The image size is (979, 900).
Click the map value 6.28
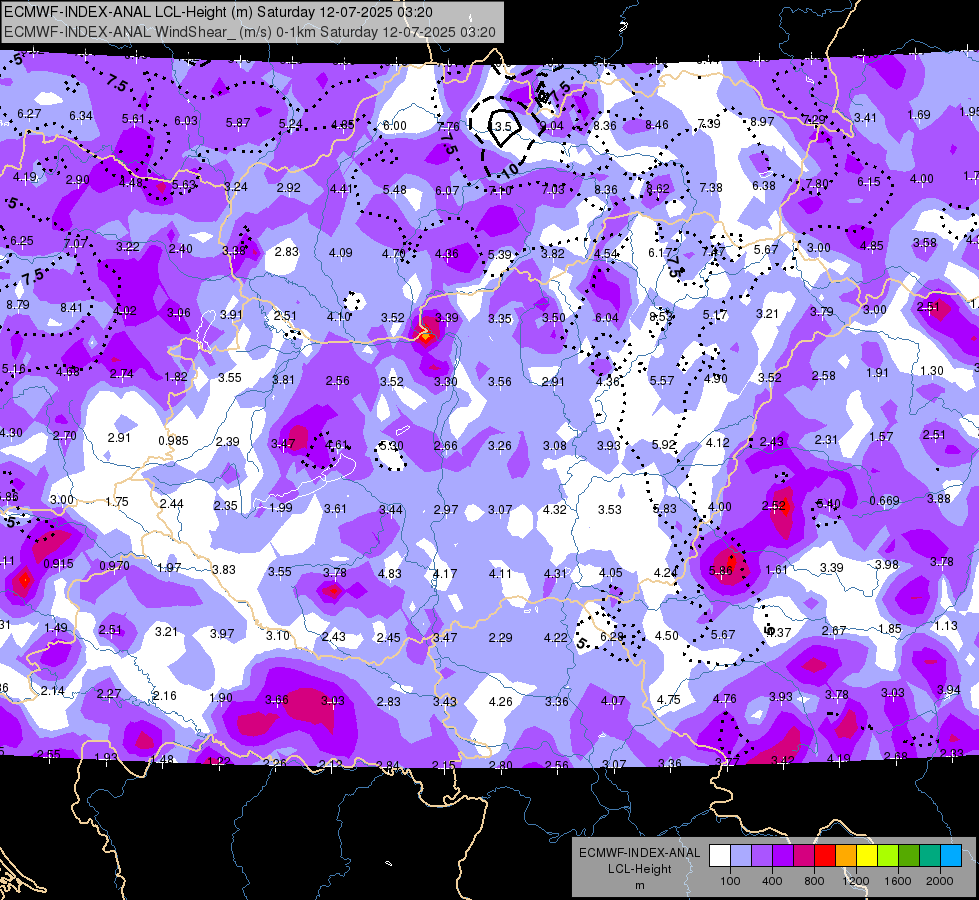(x=612, y=636)
